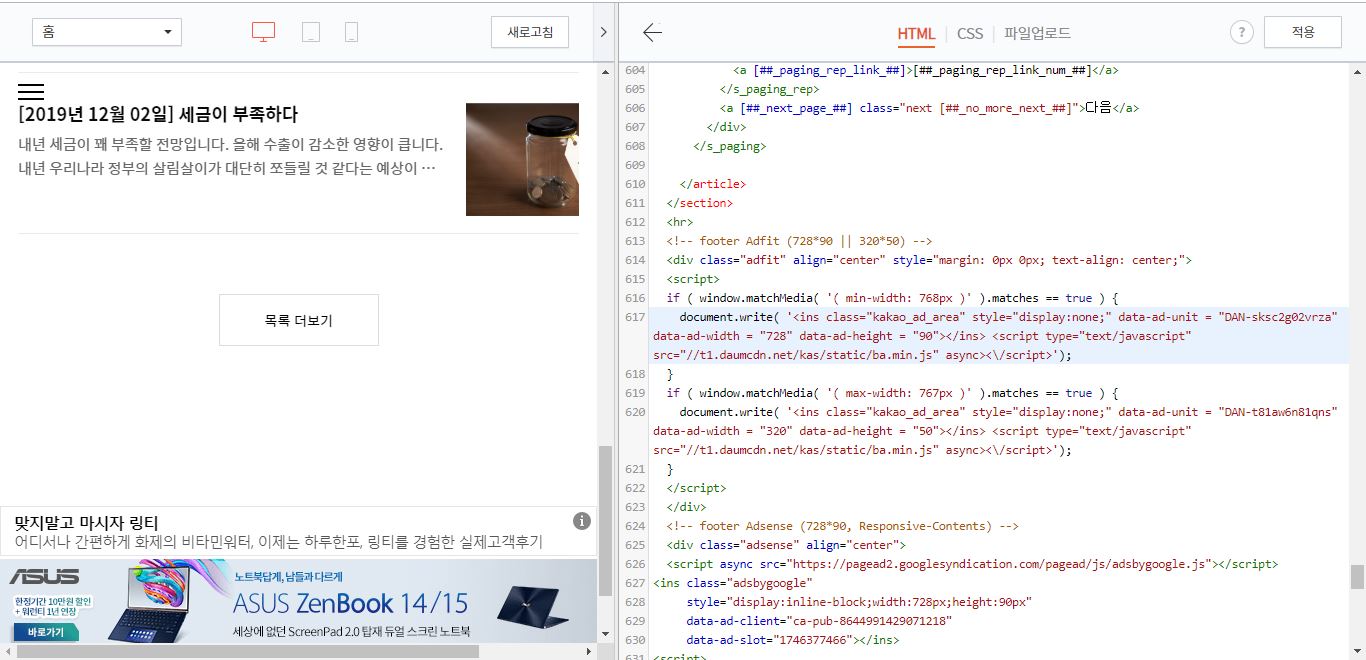Screen dimensions: 1366x660
Task: Click the ASUS ZenBook banner ad
Action: coord(298,601)
